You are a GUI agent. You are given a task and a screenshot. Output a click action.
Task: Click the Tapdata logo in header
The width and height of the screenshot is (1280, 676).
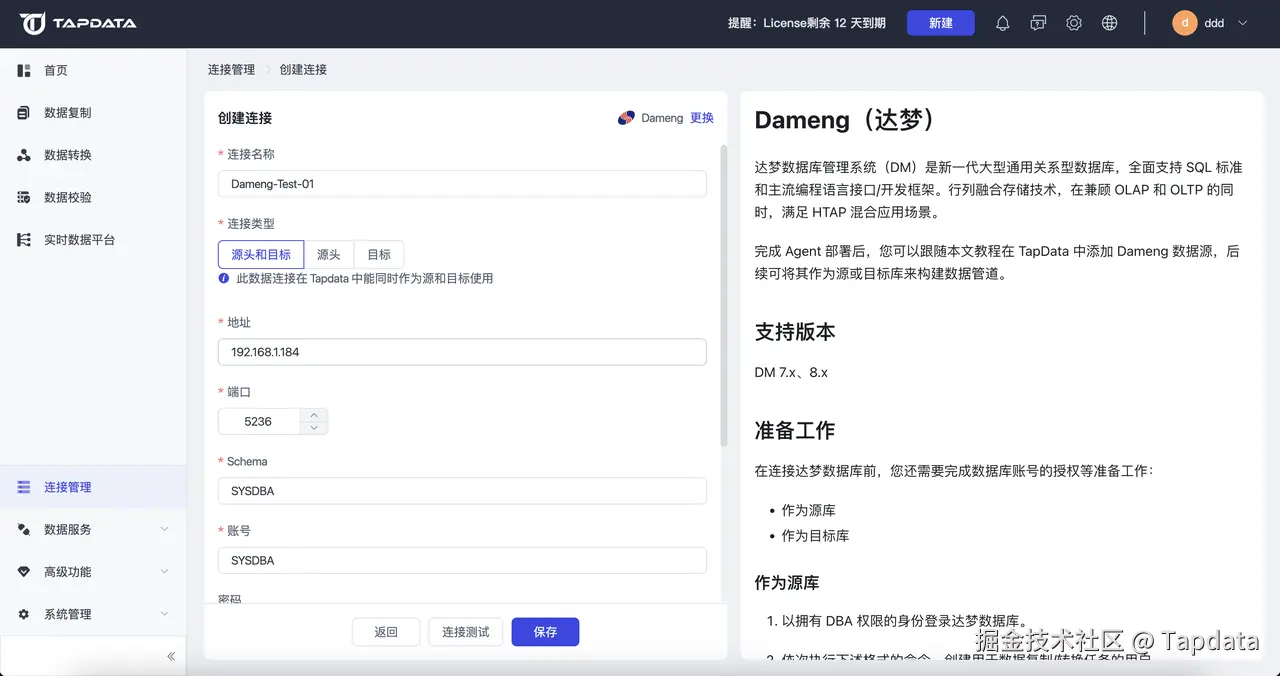[x=78, y=23]
